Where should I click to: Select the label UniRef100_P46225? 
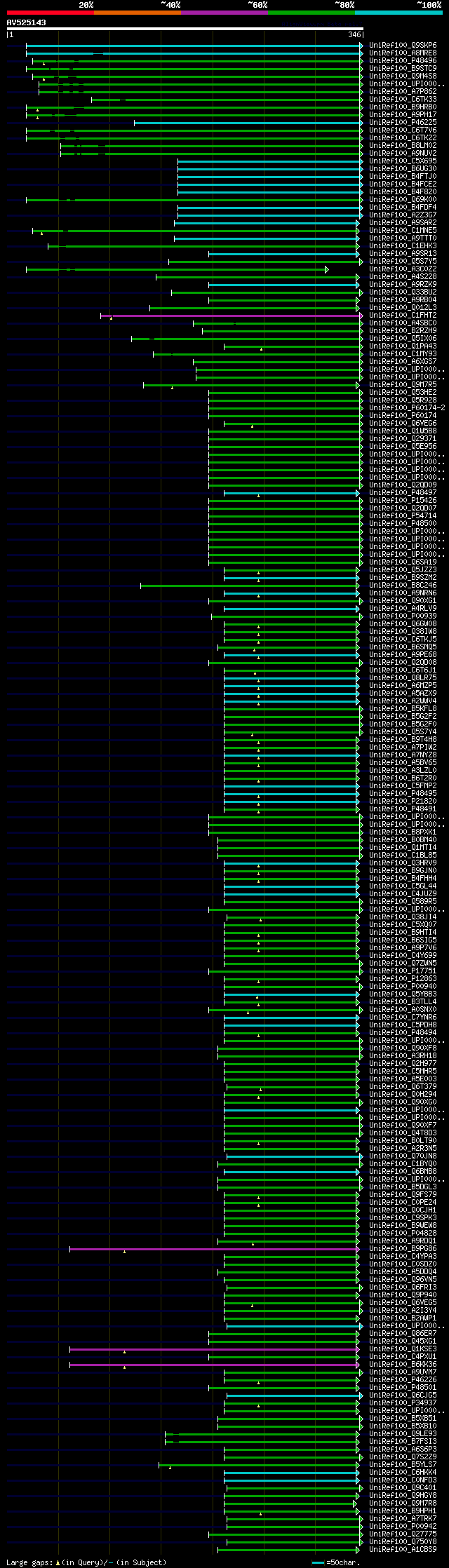point(403,123)
